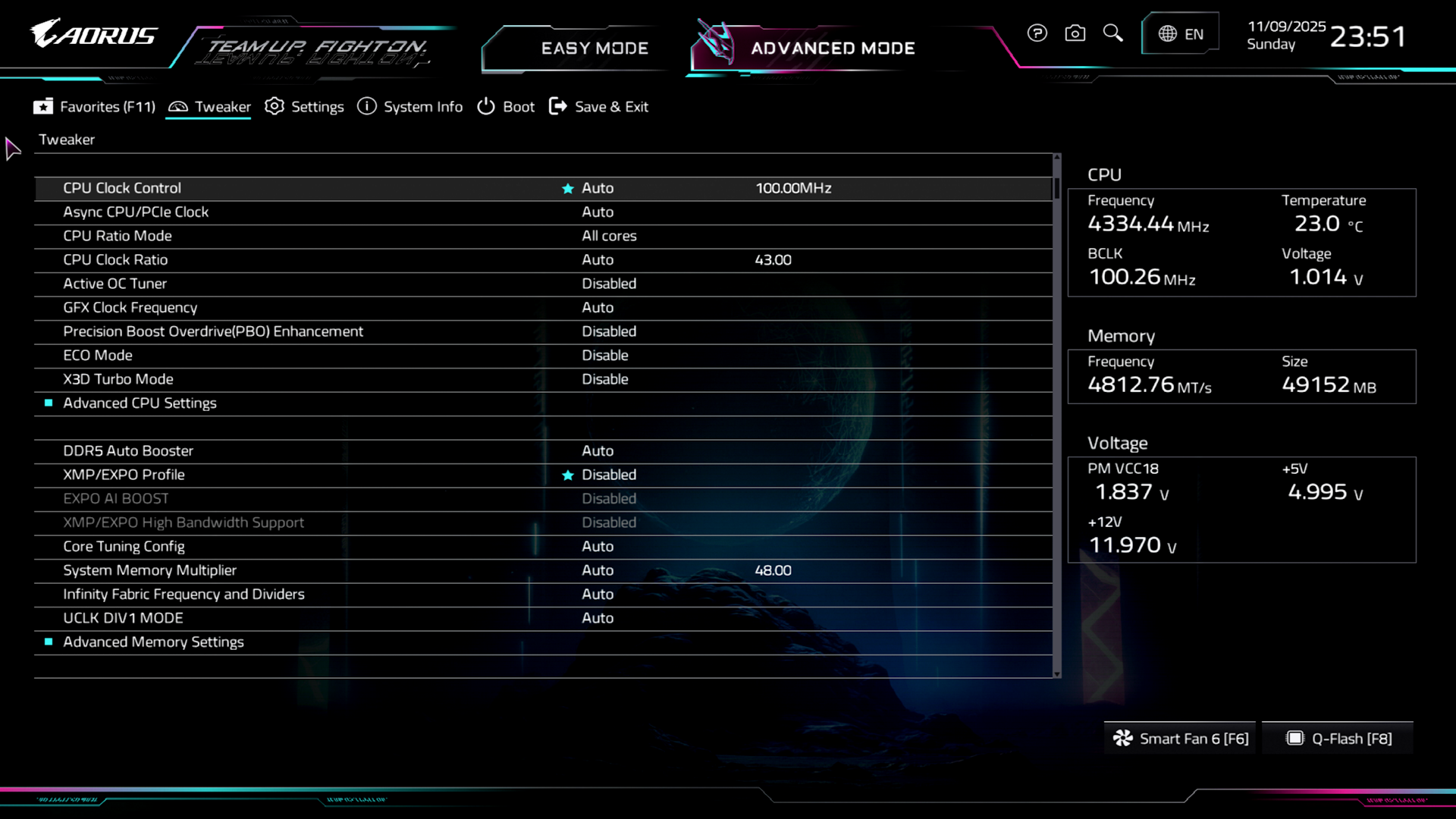
Task: Click the favorite star on XMP/EXPO Profile
Action: coord(567,475)
